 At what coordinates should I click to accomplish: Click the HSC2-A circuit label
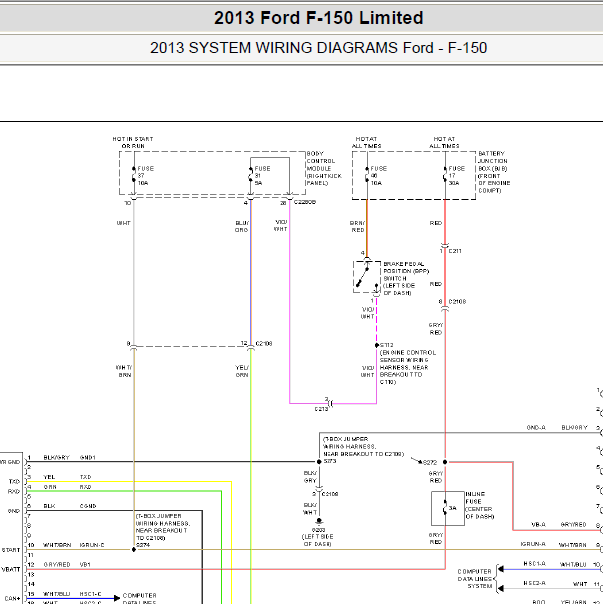tap(534, 583)
